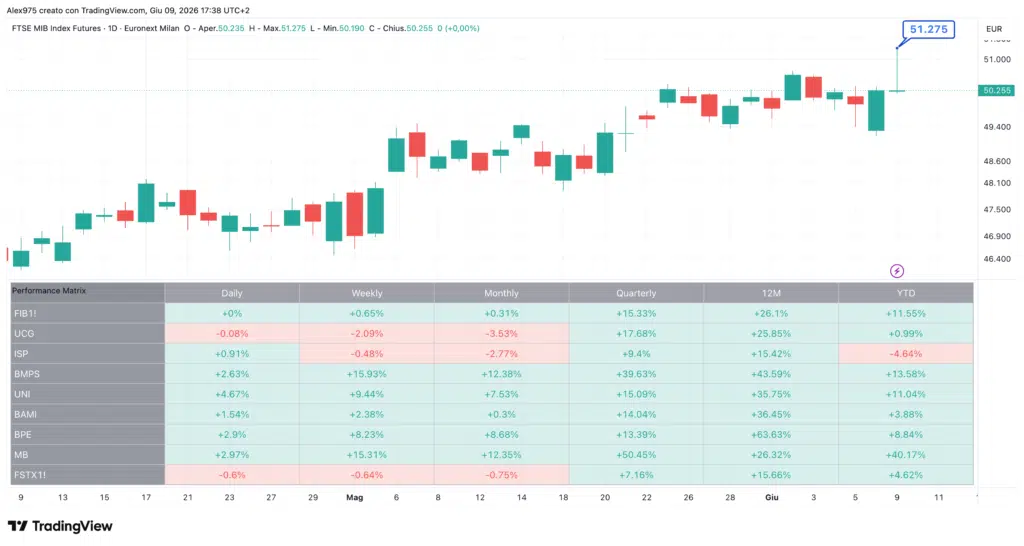
Task: Click the 48.100 price axis level
Action: coord(997,184)
